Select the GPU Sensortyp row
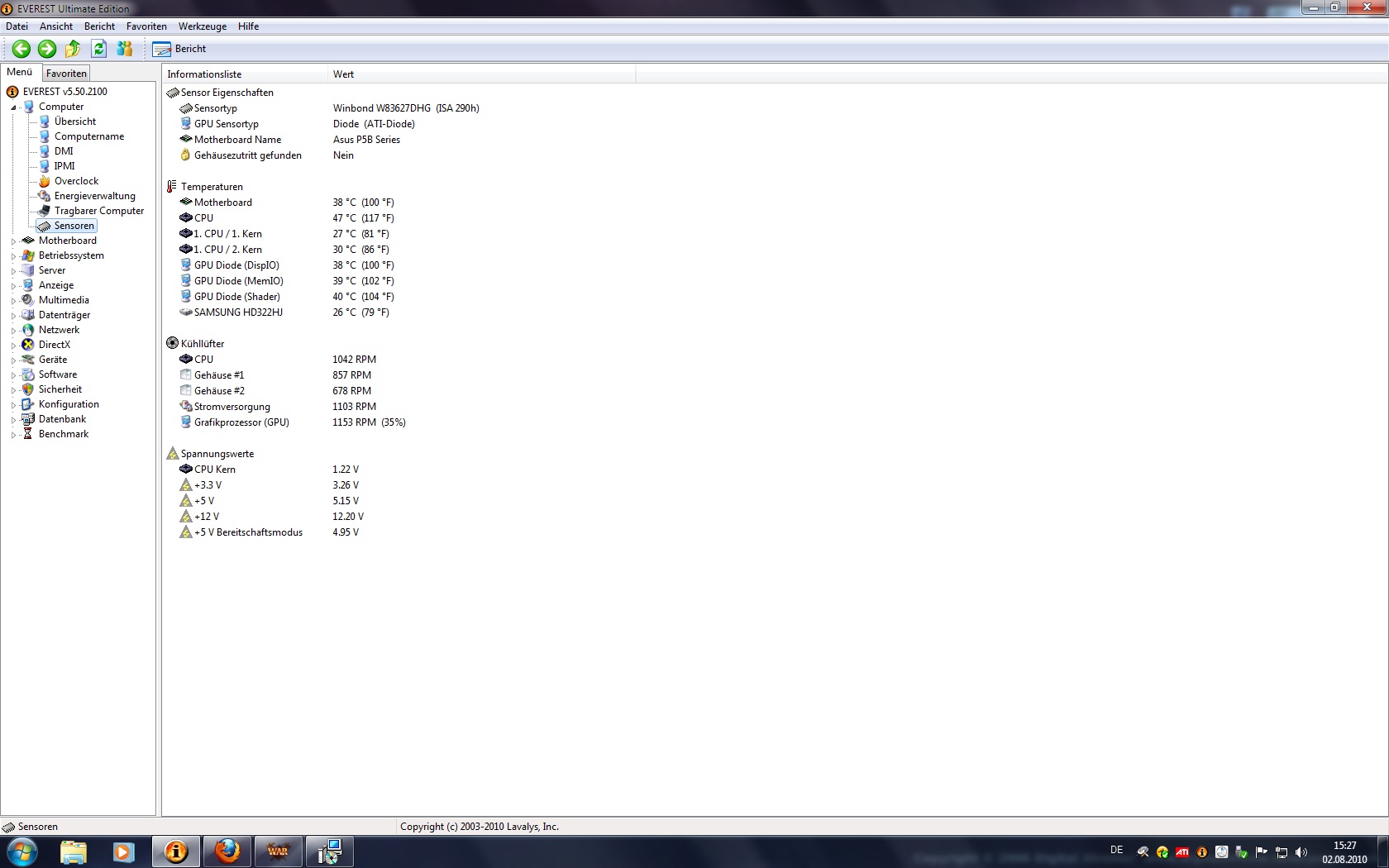The image size is (1389, 868). pos(298,124)
